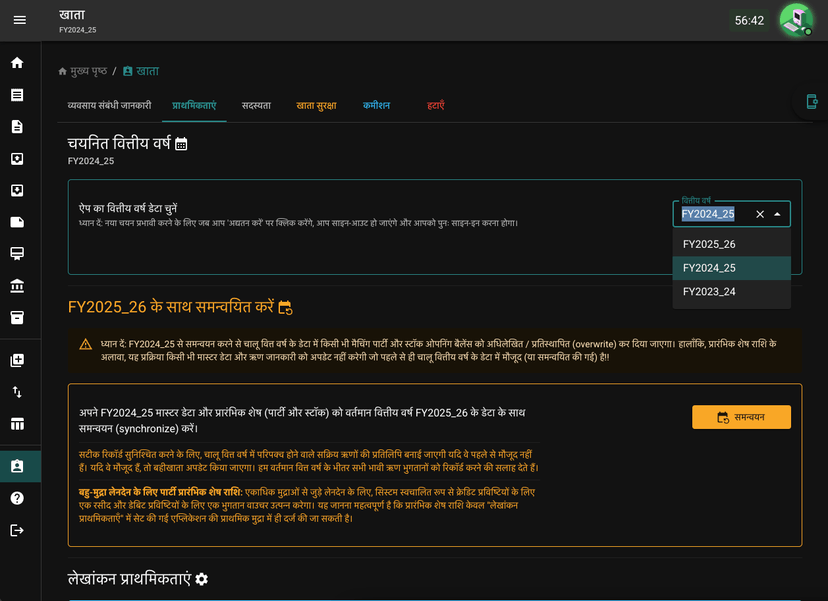Click the FY2024_25 financial year input field
Image resolution: width=828 pixels, height=601 pixels.
[714, 214]
